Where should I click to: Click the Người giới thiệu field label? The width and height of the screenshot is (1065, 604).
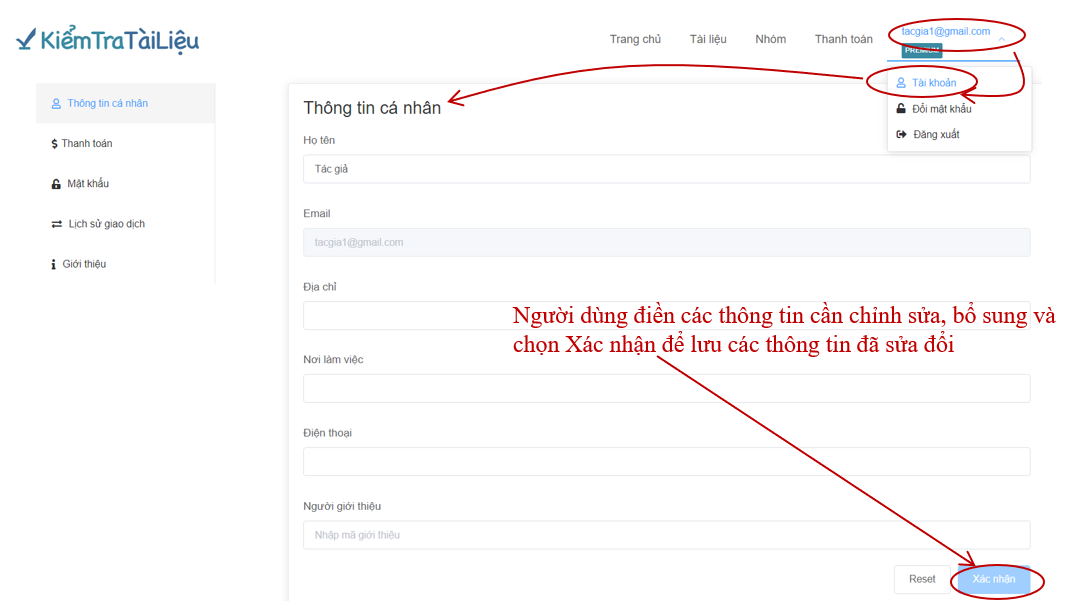tap(342, 507)
